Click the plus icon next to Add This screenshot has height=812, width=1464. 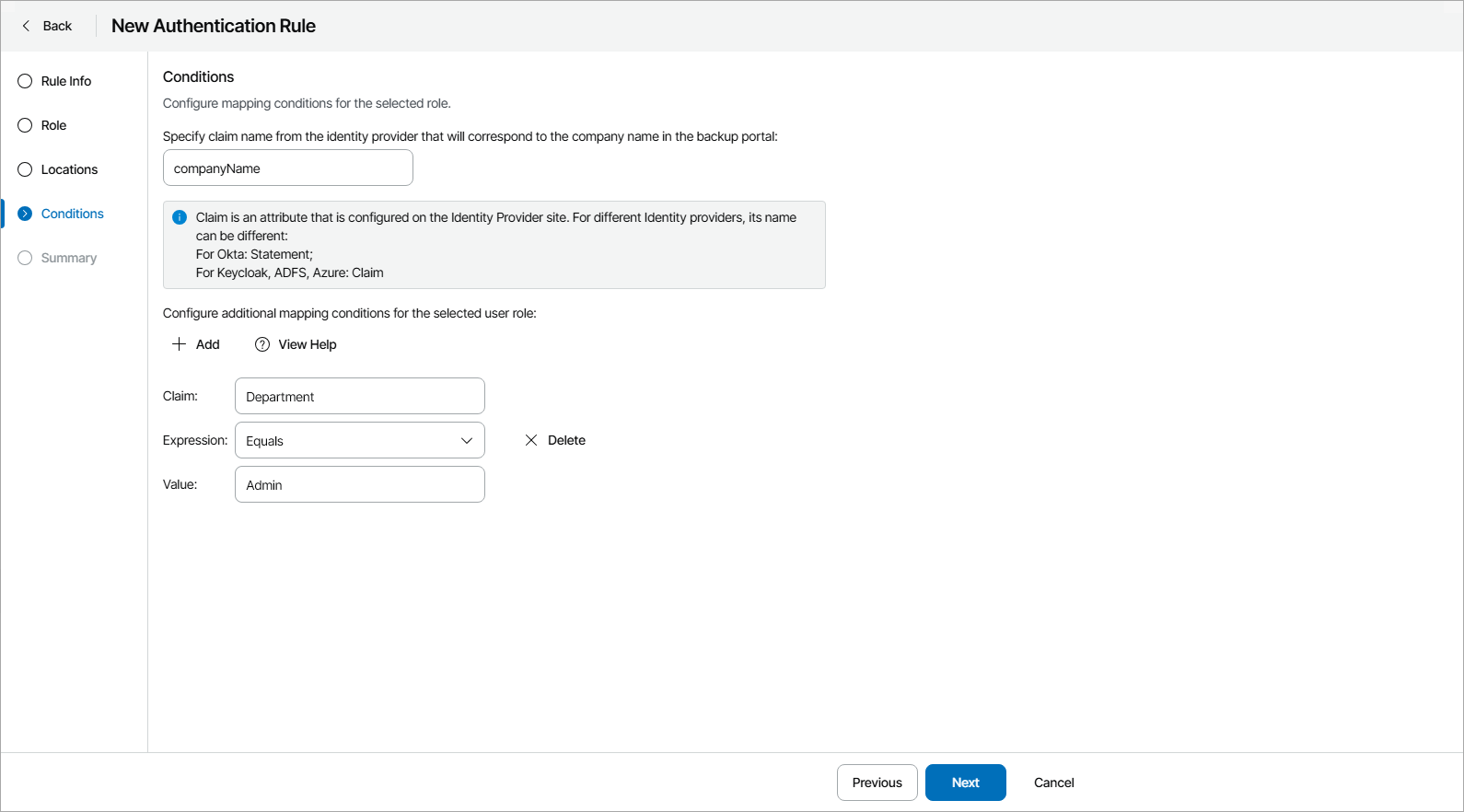coord(180,344)
